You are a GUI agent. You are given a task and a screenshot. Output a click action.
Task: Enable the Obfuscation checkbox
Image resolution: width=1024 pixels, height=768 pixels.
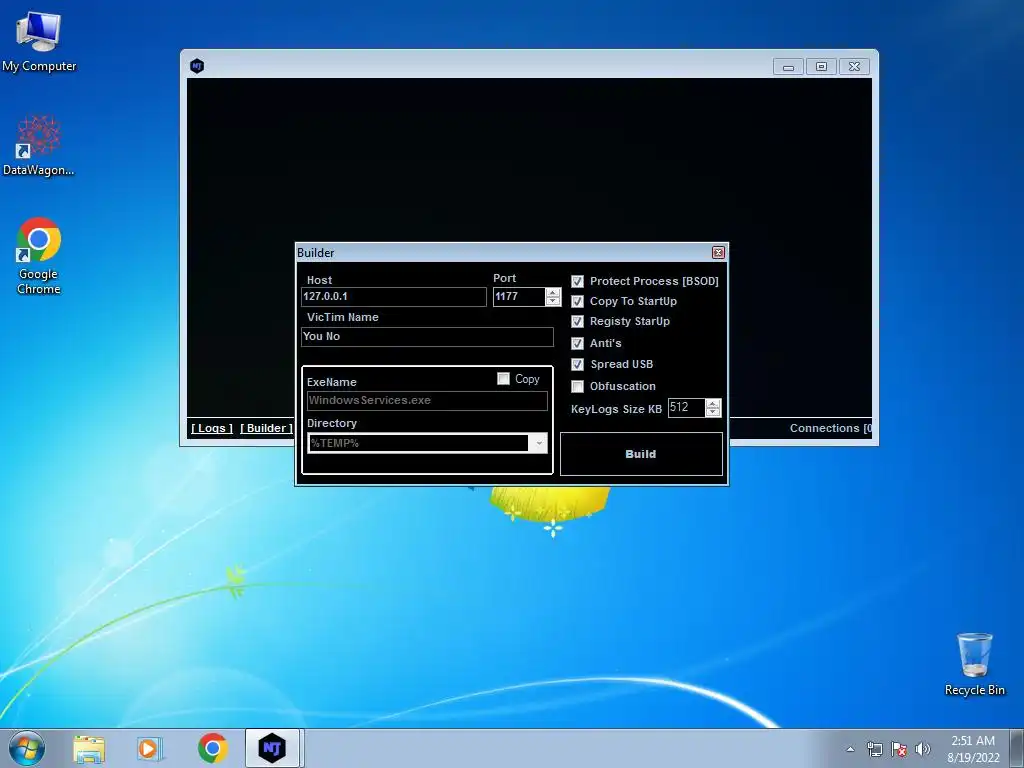[x=577, y=387]
